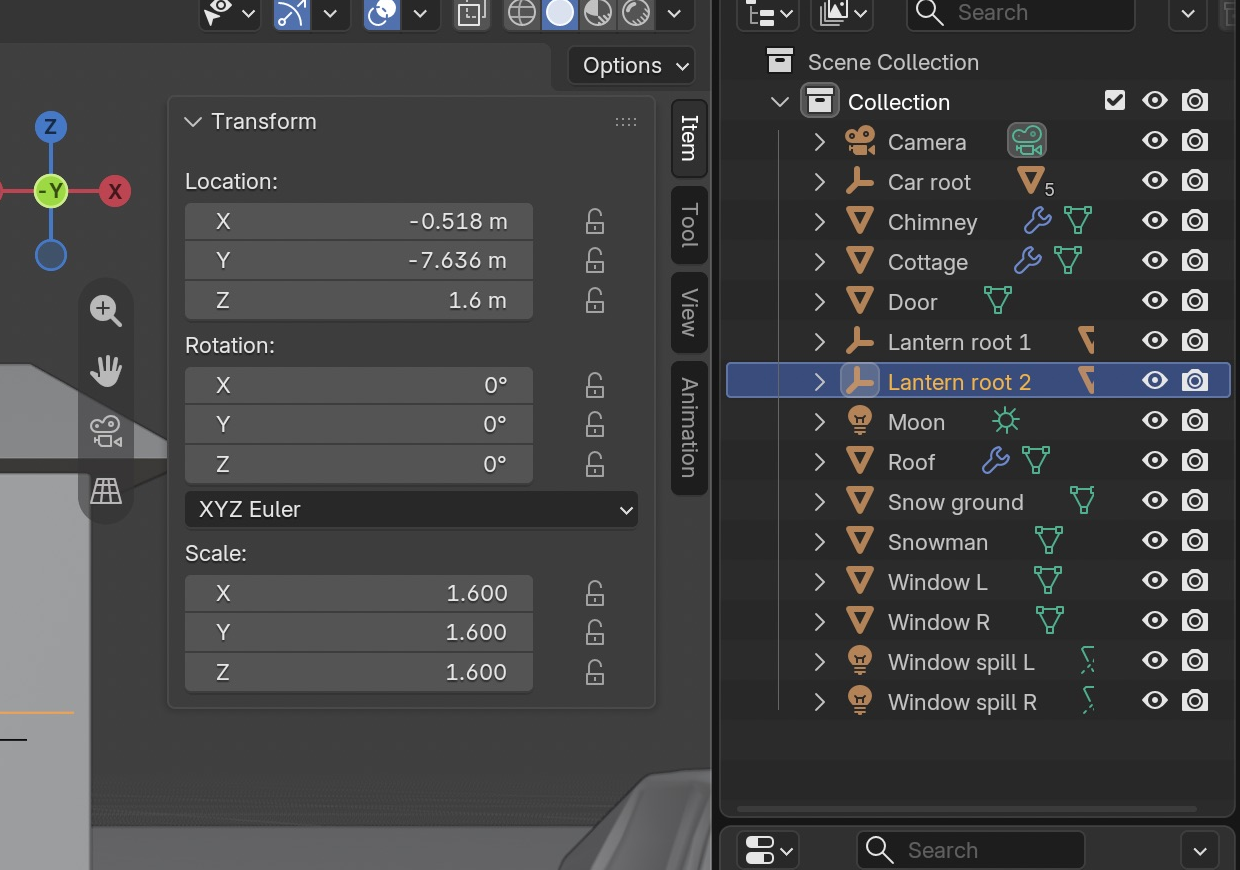Switch to the Item sidebar tab
The height and width of the screenshot is (870, 1240).
pyautogui.click(x=689, y=138)
